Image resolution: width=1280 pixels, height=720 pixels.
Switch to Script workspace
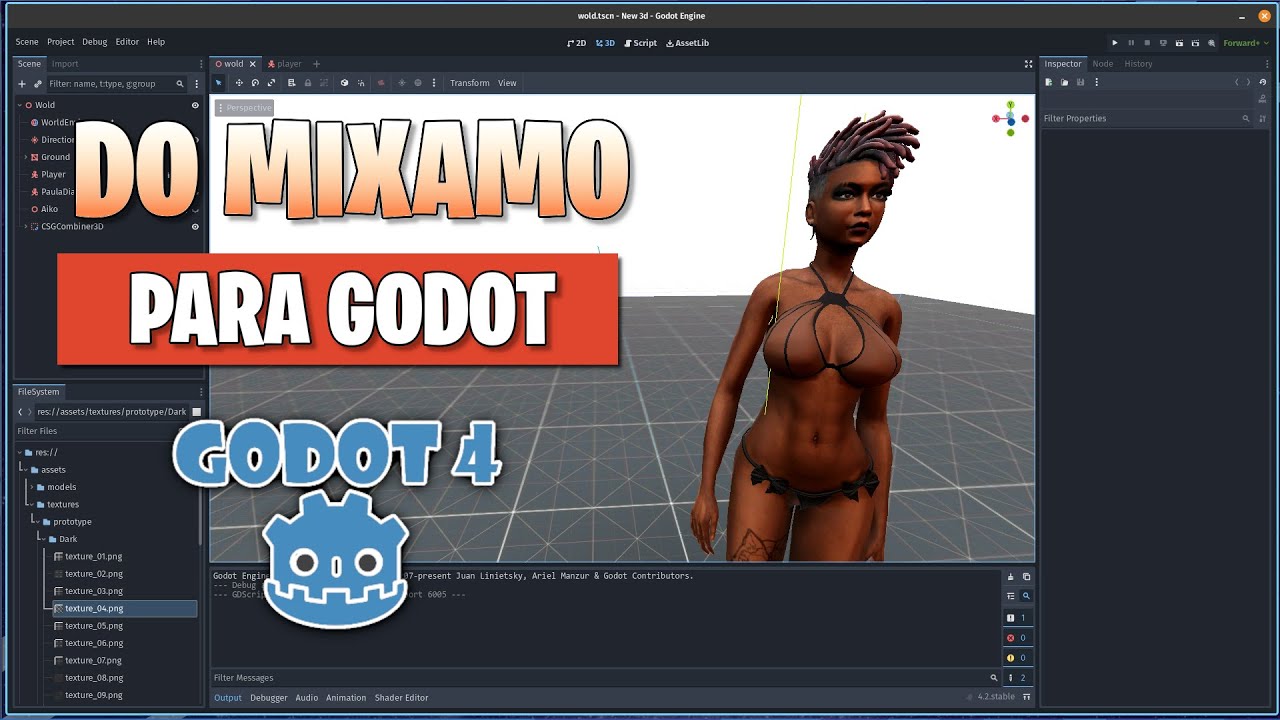640,43
